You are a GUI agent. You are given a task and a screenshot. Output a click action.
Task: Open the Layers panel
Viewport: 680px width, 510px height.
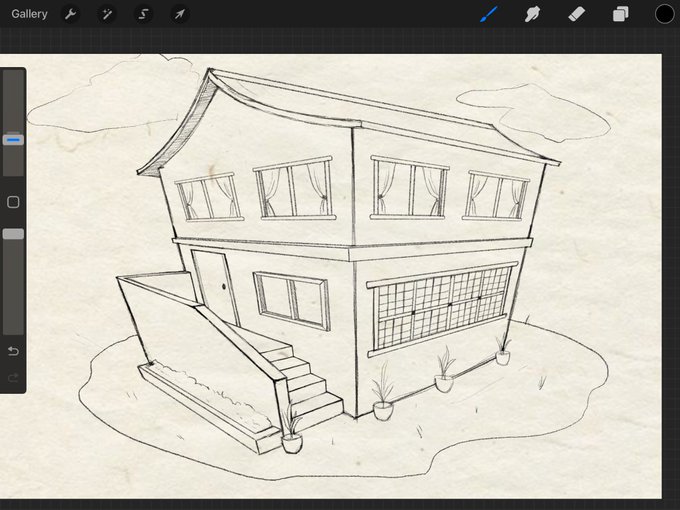[x=620, y=14]
